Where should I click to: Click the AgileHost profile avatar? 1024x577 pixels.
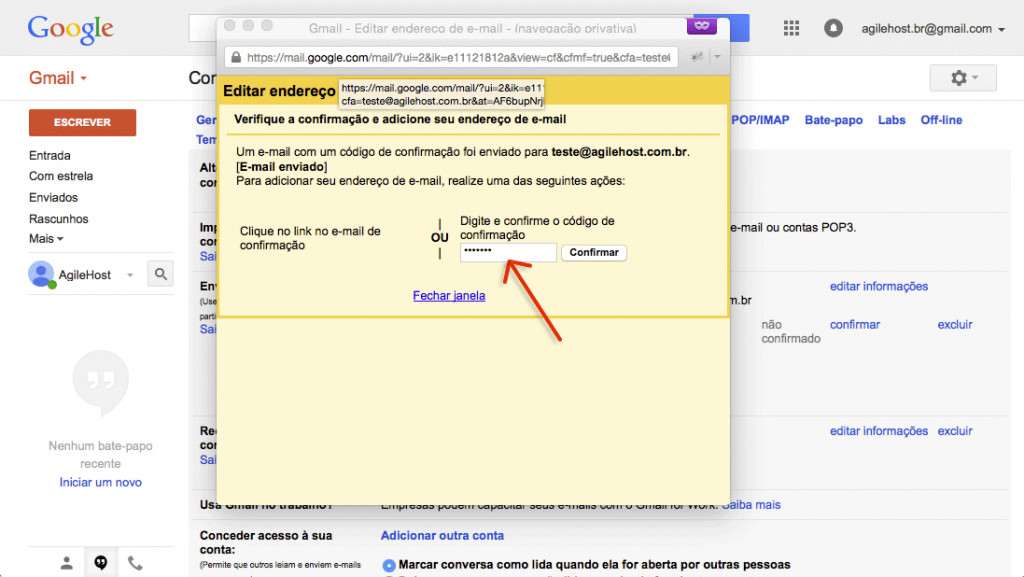point(41,274)
